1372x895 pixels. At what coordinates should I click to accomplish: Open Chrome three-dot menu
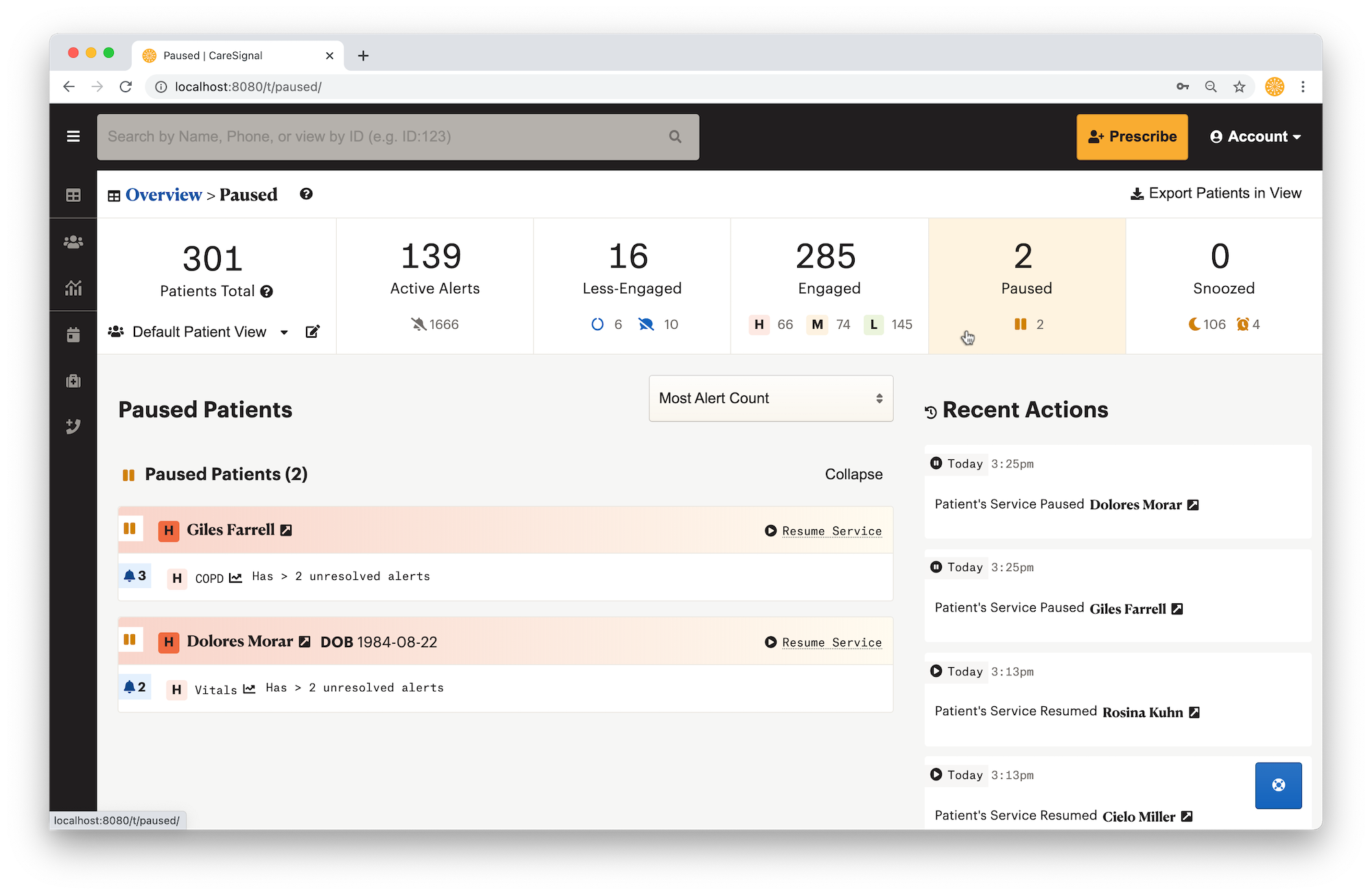coord(1303,86)
